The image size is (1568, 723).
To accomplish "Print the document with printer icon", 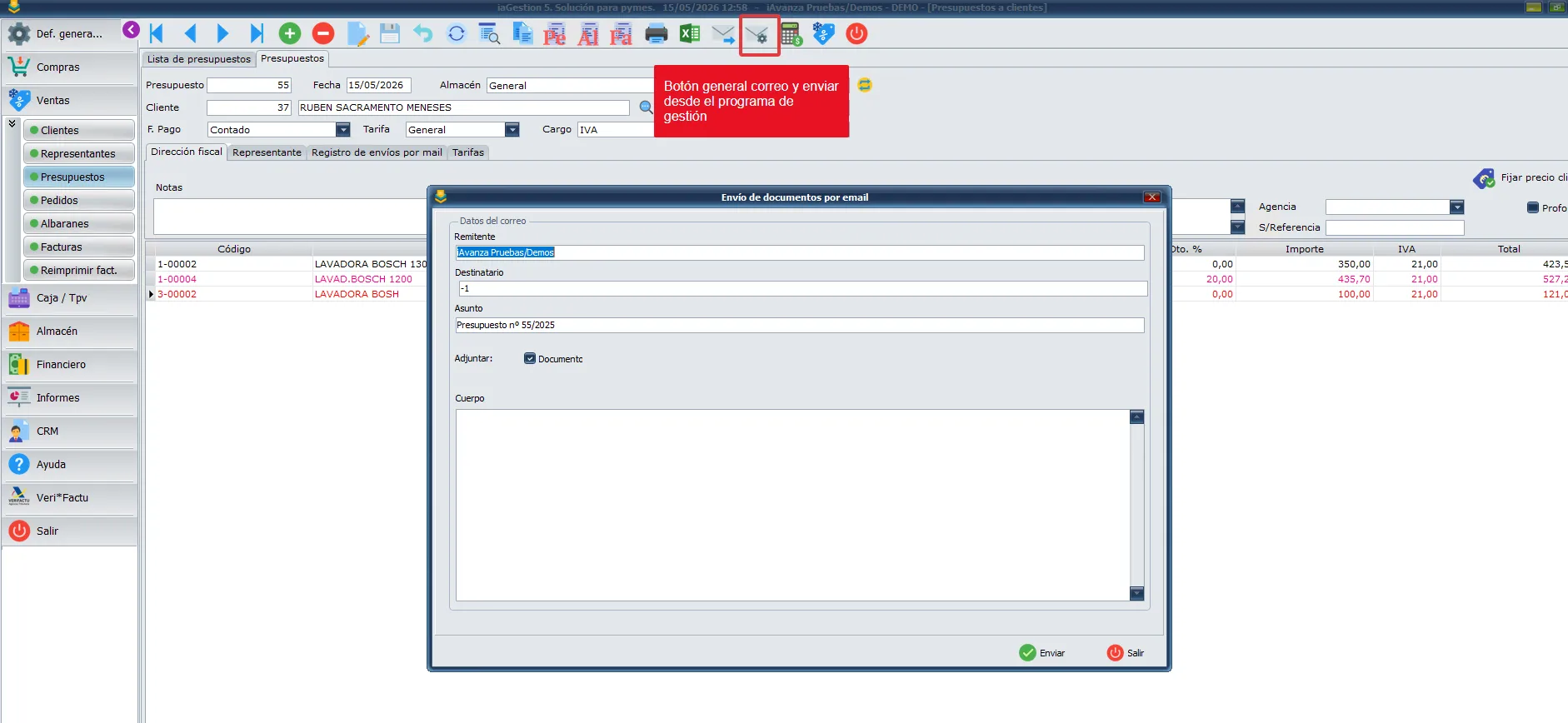I will [657, 33].
